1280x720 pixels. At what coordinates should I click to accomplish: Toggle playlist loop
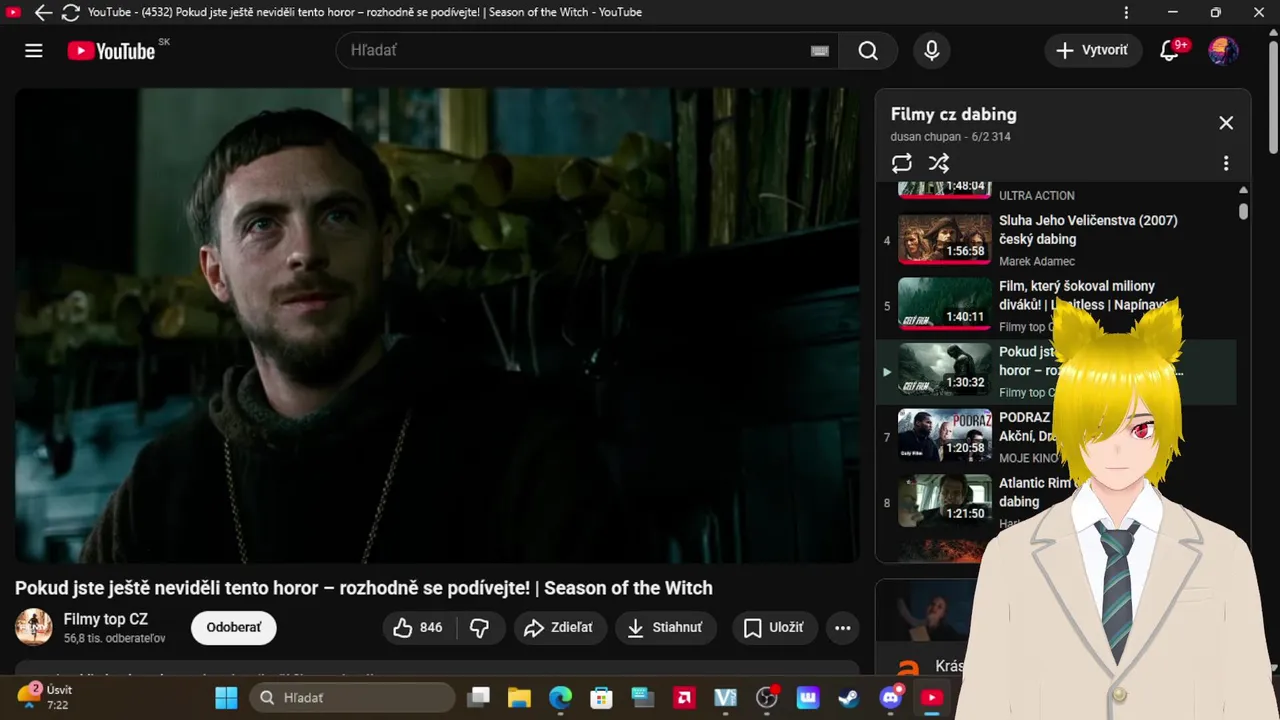coord(902,163)
